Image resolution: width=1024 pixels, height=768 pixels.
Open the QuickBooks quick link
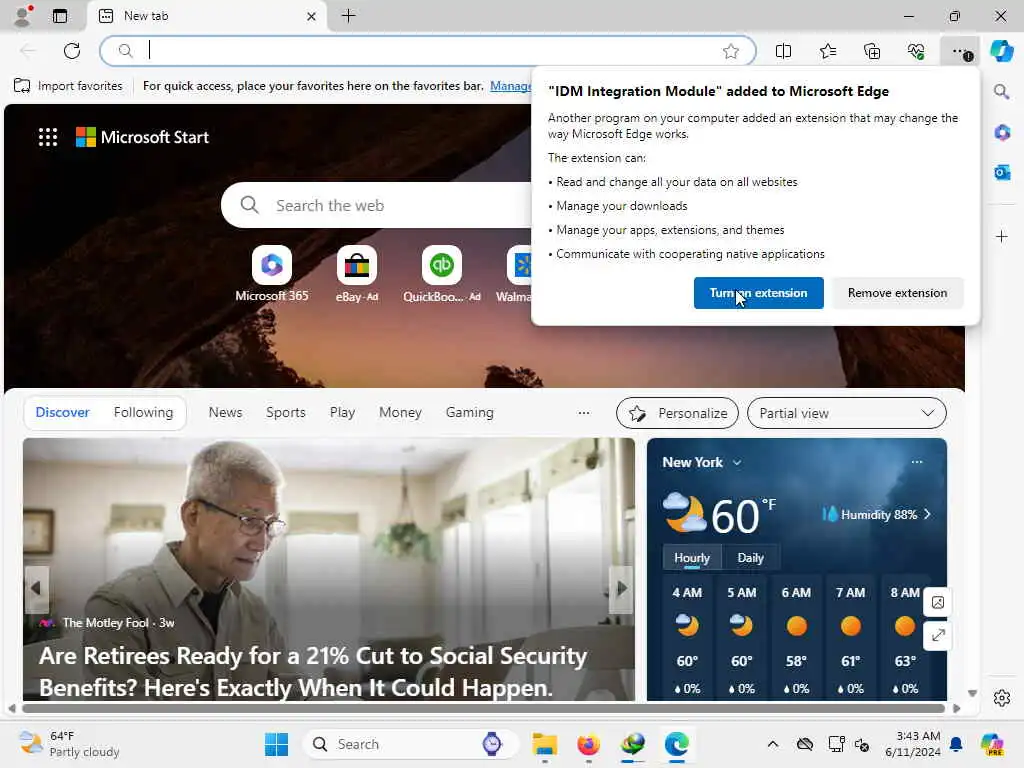[x=441, y=274]
